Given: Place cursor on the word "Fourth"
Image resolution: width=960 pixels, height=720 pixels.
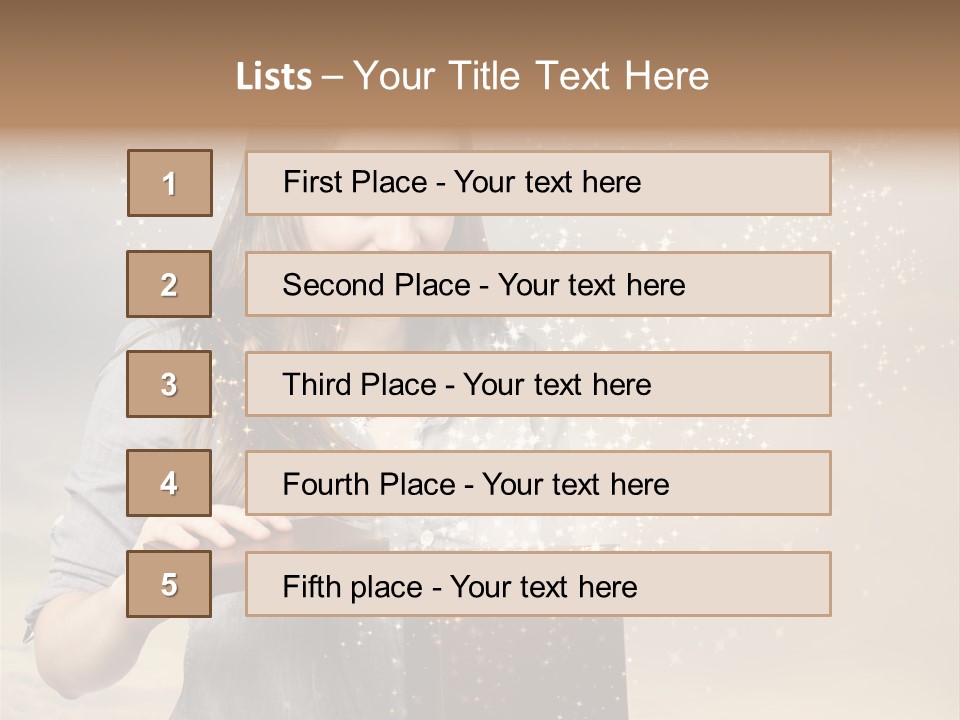Looking at the screenshot, I should (320, 485).
